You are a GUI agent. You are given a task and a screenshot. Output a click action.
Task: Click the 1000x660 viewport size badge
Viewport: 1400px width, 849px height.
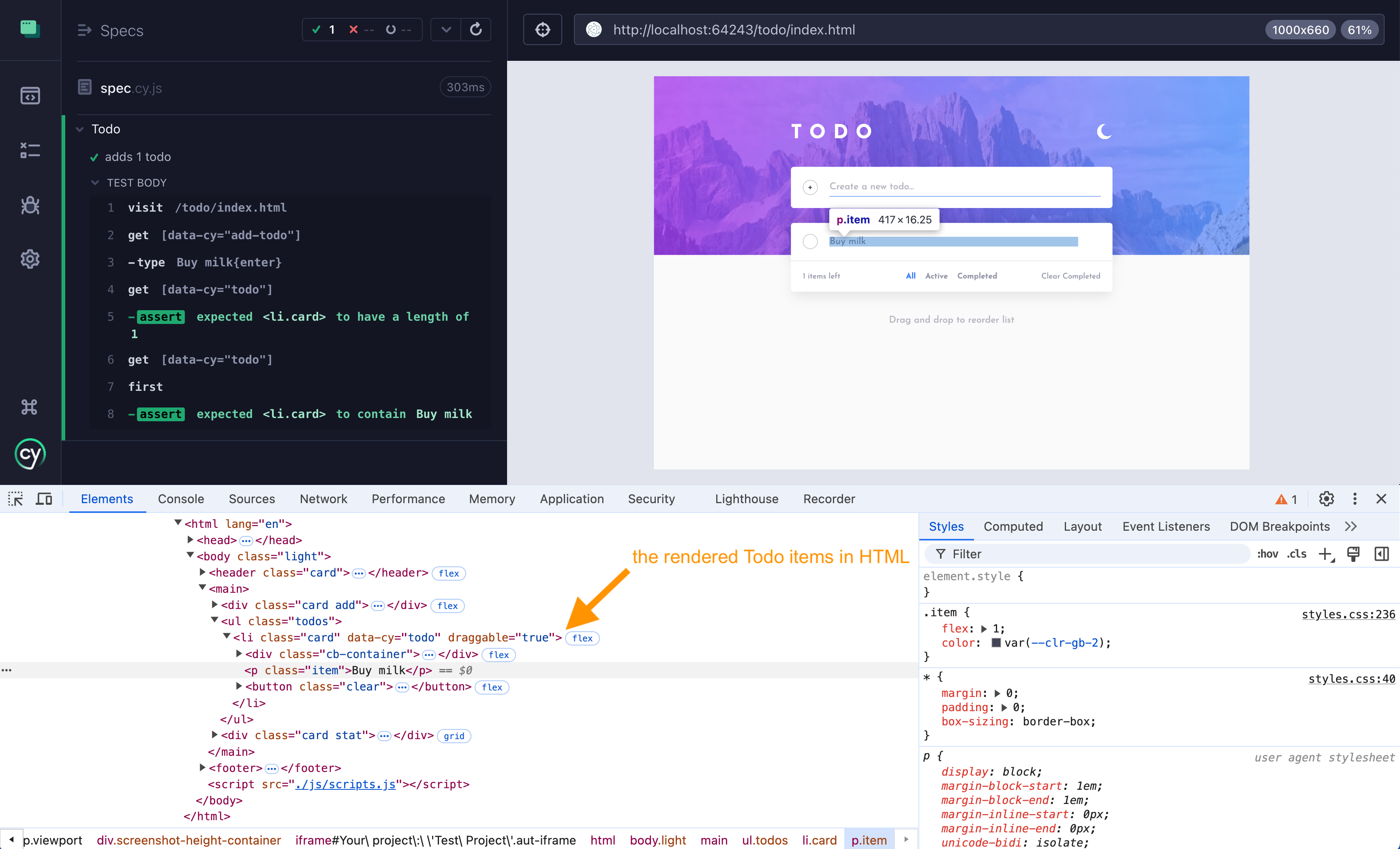(1300, 30)
